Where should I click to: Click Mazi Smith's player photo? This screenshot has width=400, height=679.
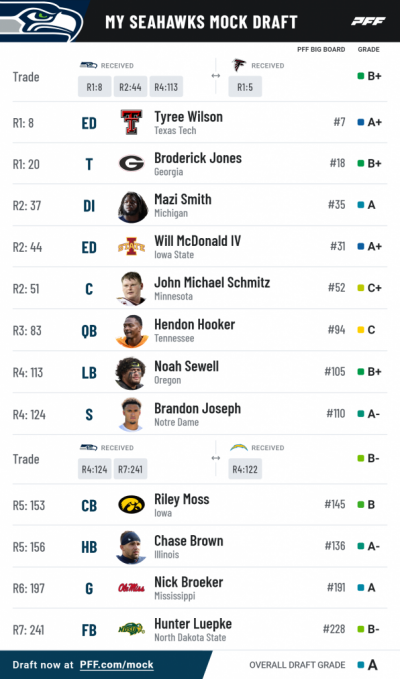pyautogui.click(x=132, y=207)
